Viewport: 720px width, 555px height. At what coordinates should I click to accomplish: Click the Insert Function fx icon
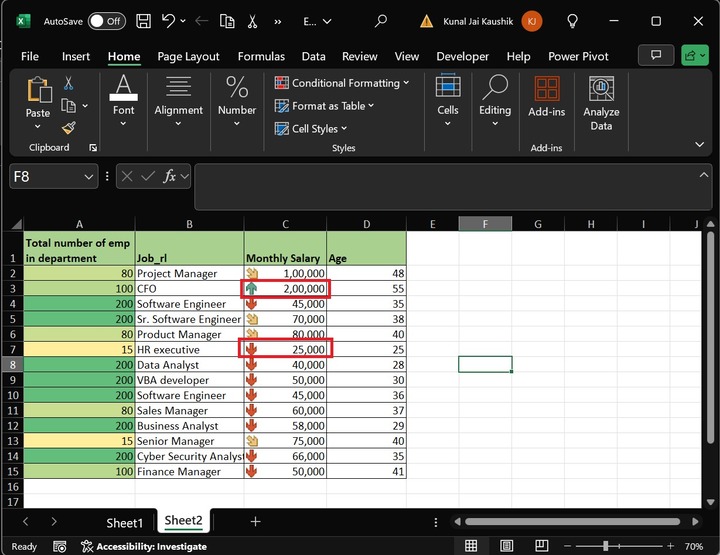pyautogui.click(x=171, y=176)
